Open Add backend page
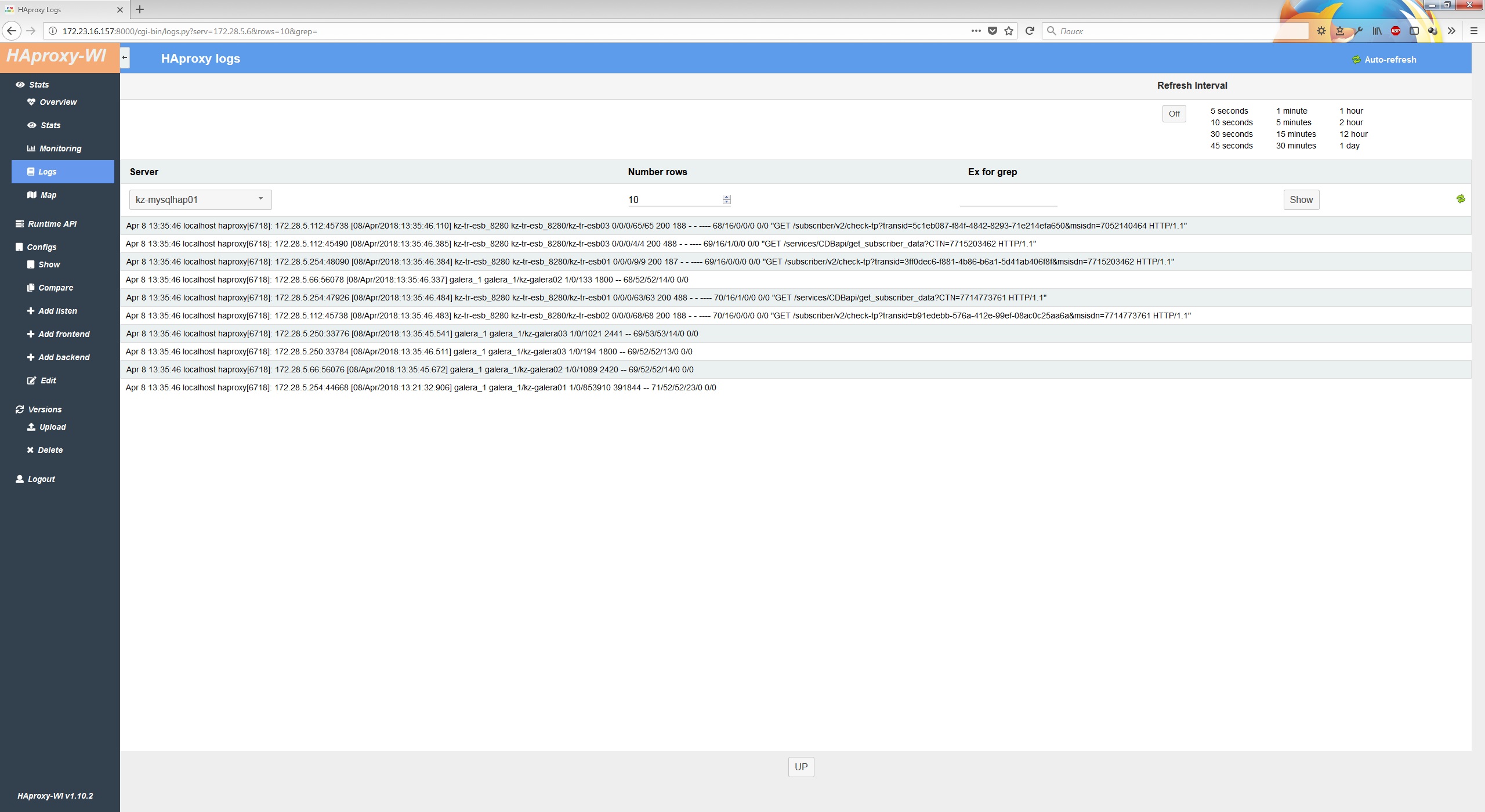 point(59,357)
